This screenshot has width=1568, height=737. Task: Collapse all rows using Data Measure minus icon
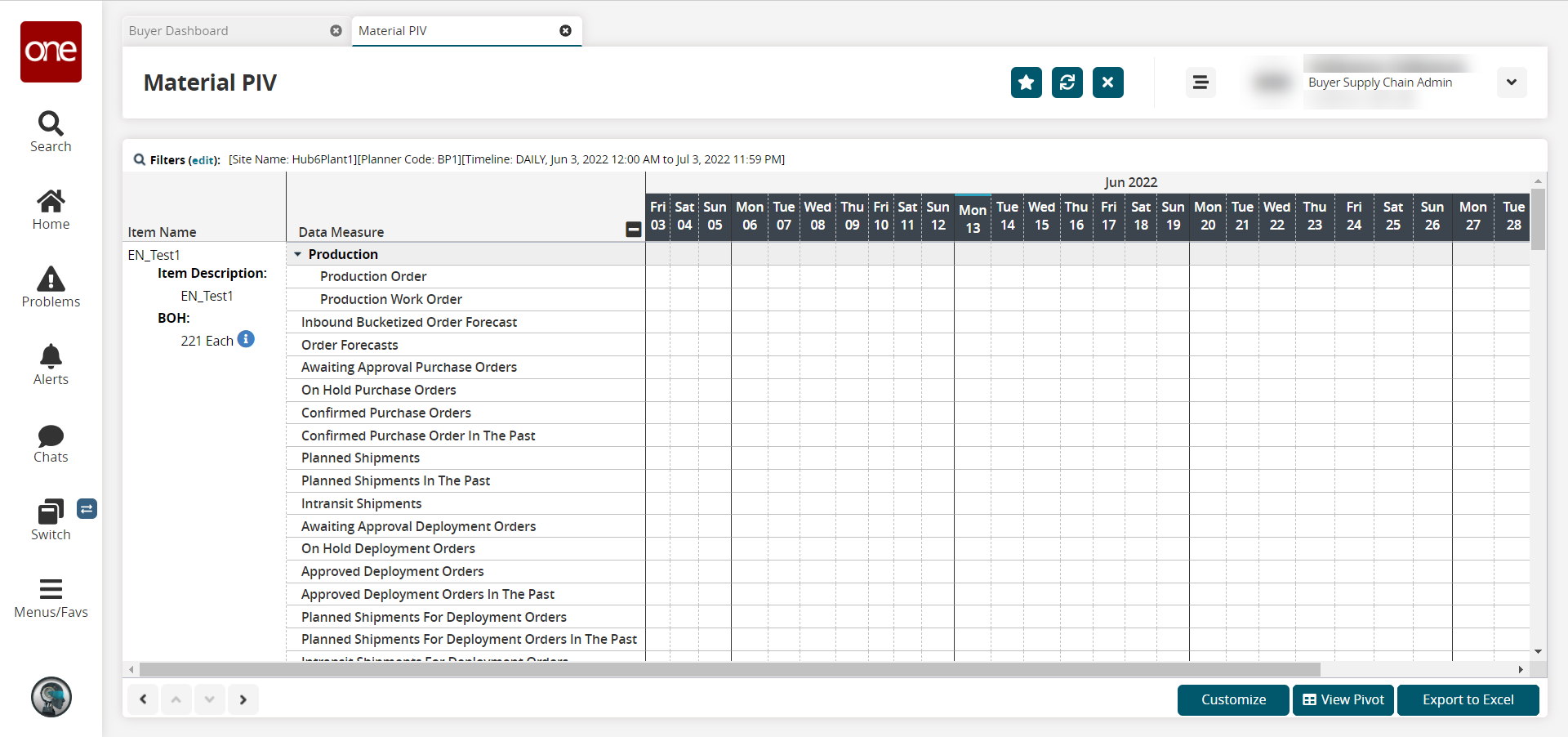633,230
